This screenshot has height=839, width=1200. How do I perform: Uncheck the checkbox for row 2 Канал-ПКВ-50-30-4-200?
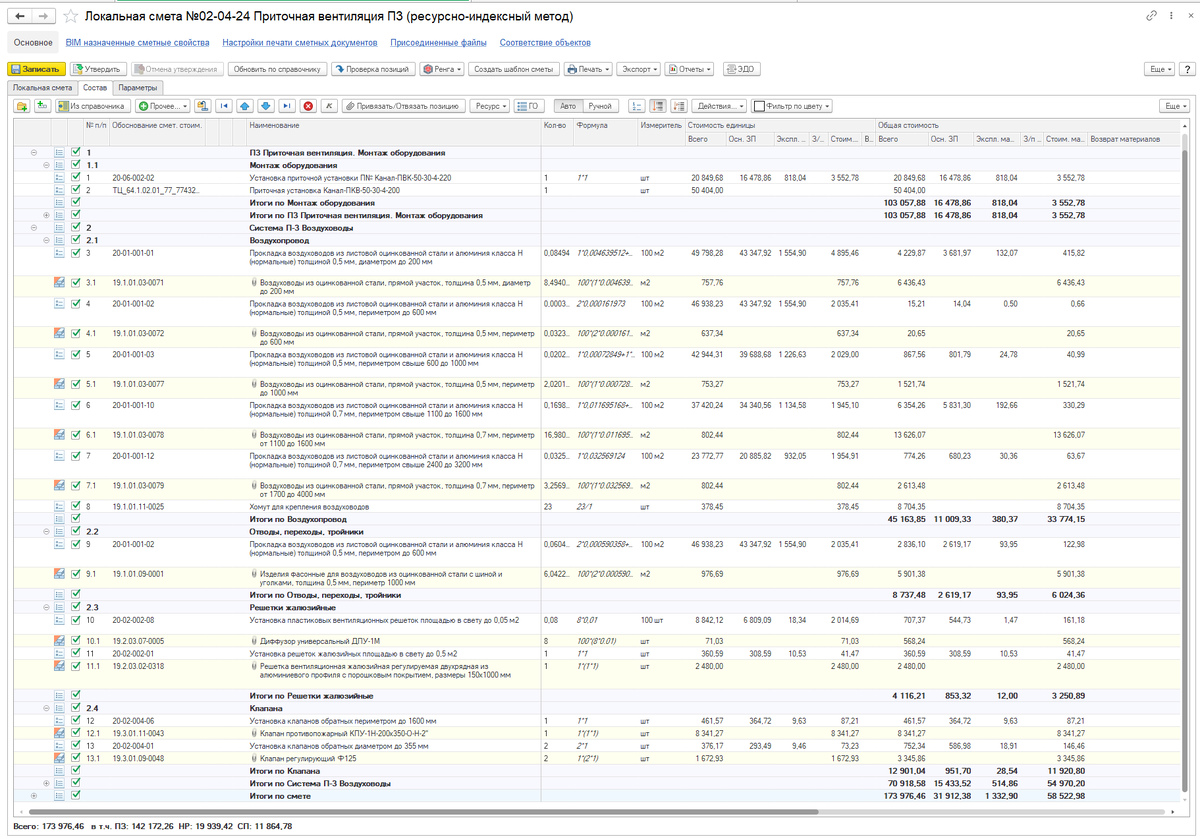(x=76, y=189)
